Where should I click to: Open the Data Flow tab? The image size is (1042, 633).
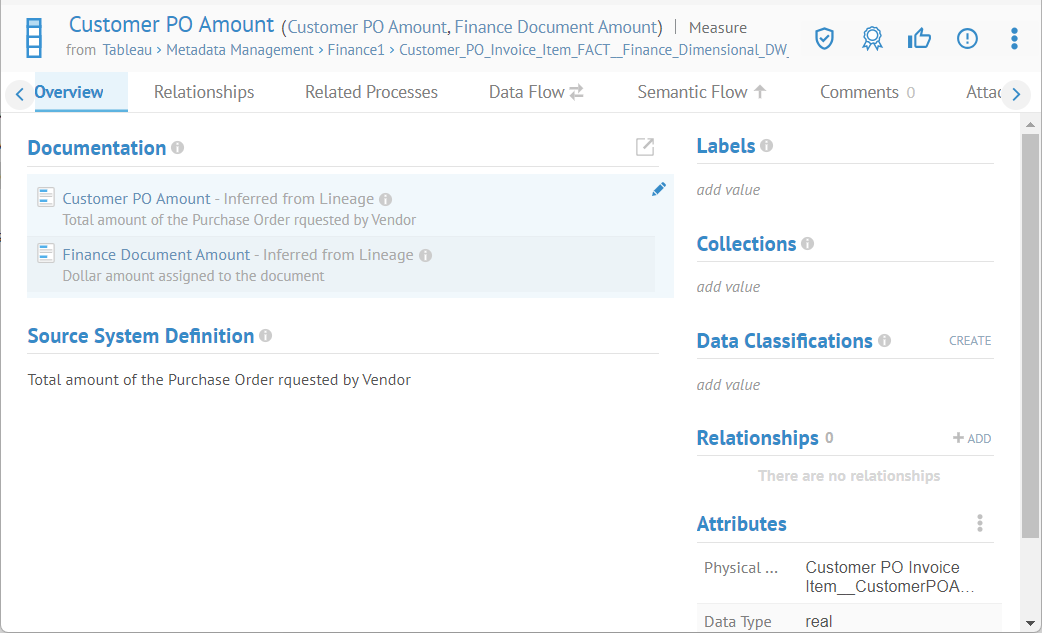click(536, 92)
